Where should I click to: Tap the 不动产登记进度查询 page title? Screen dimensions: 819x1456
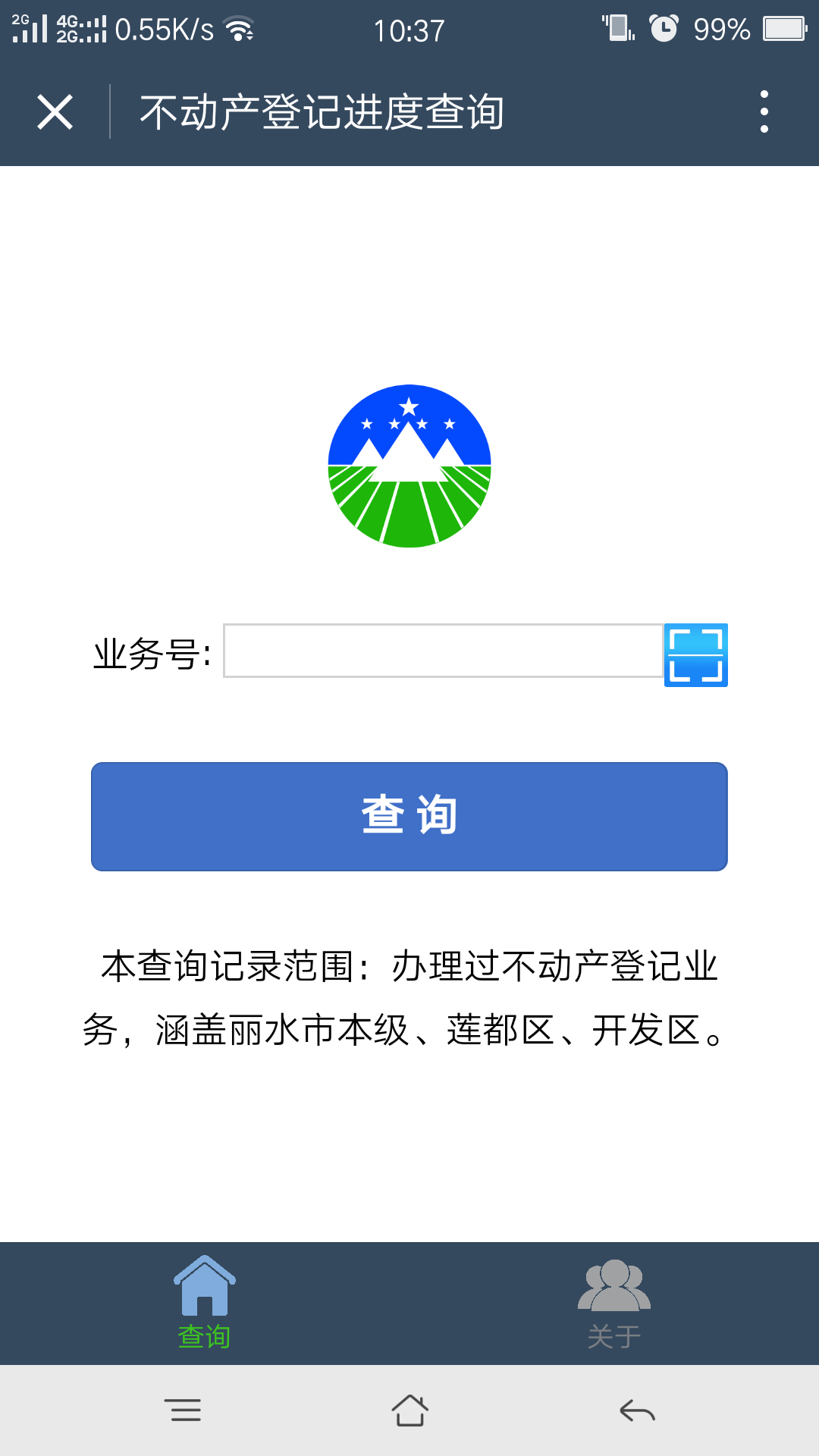(322, 112)
